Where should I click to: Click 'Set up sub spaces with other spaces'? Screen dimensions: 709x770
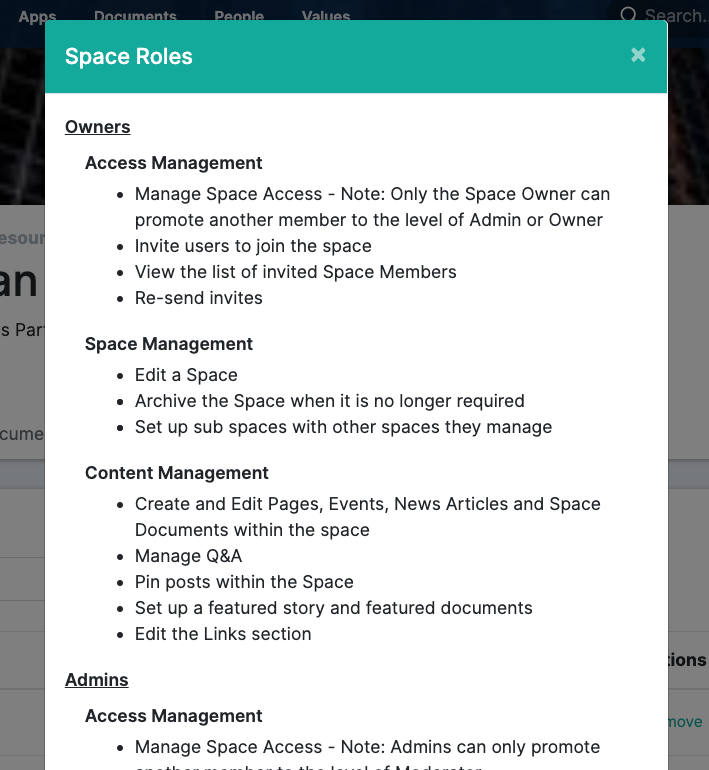click(x=344, y=427)
